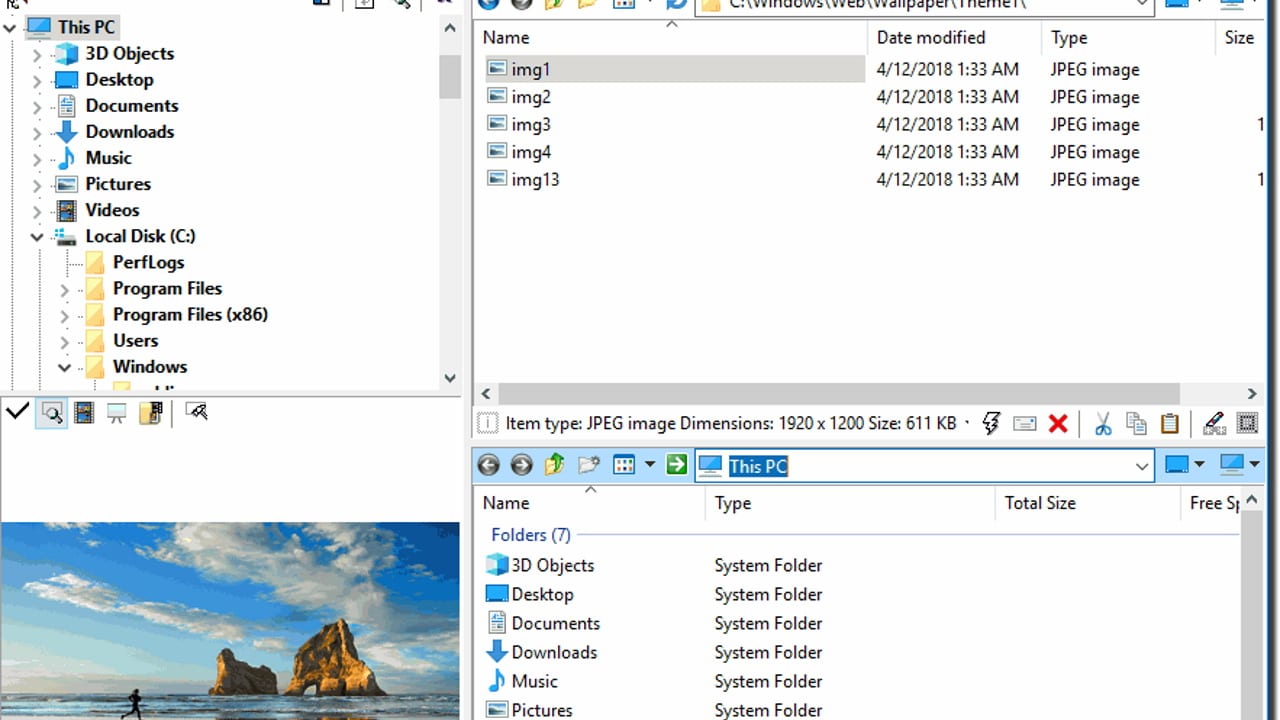The image size is (1280, 720).
Task: Open the view mode dropdown arrow
Action: [x=650, y=464]
